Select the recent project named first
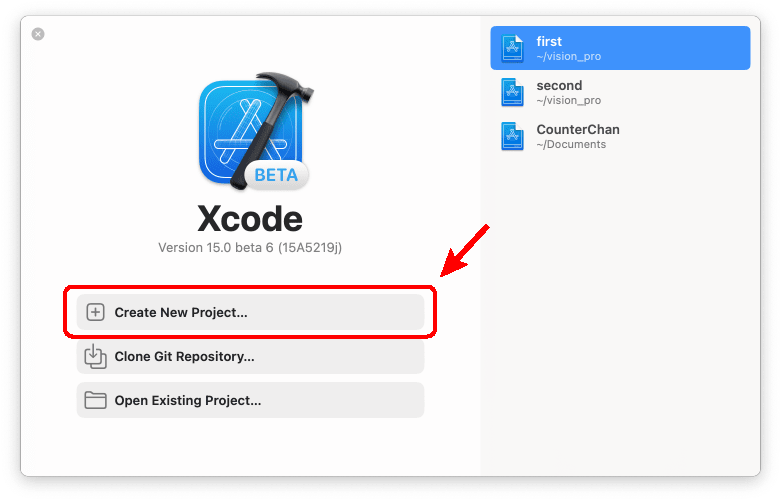Image resolution: width=780 pixels, height=499 pixels. point(620,48)
